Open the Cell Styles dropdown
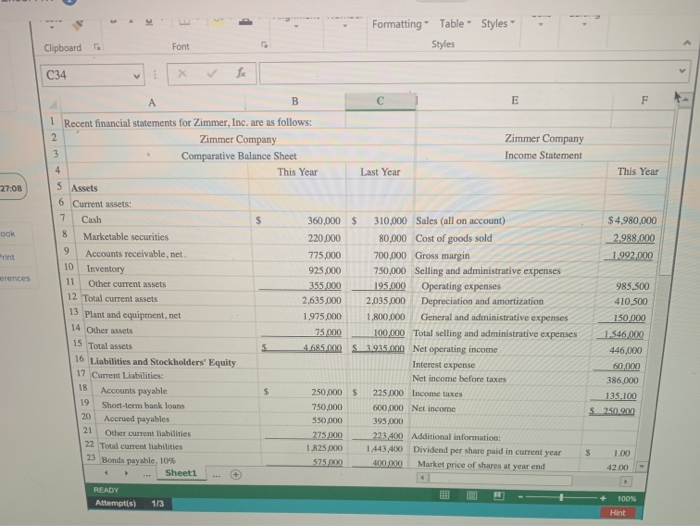700x526 pixels. pos(498,23)
